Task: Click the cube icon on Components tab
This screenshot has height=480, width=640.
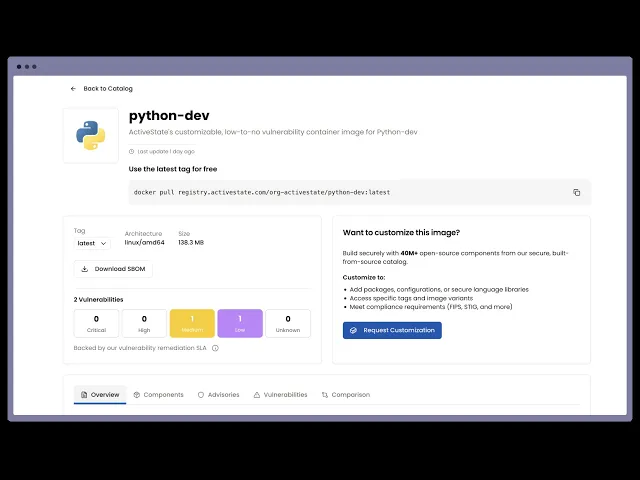Action: click(137, 395)
